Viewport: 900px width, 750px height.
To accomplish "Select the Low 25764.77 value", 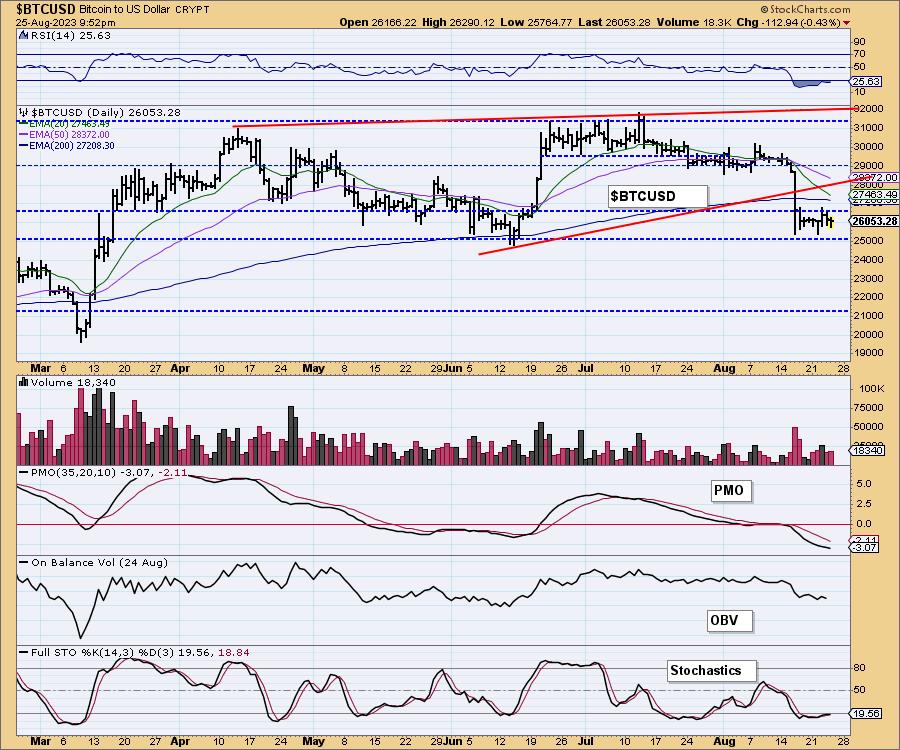I will click(x=536, y=22).
